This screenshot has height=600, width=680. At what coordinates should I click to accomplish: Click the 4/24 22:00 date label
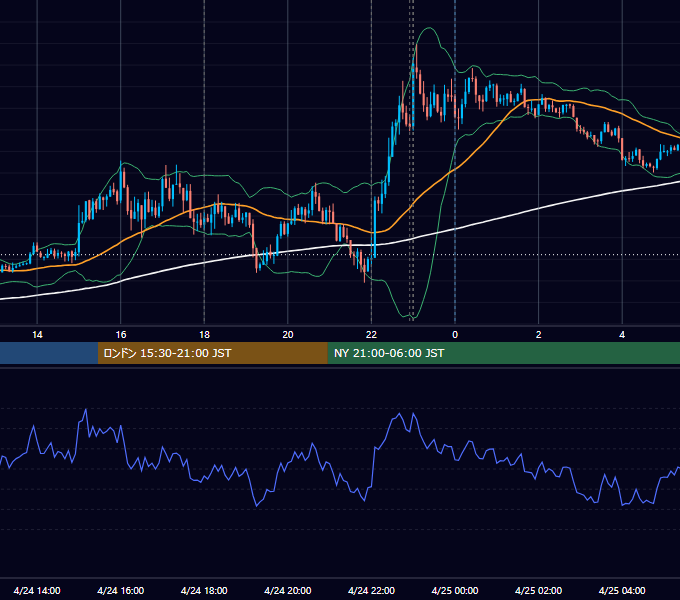pos(371,590)
